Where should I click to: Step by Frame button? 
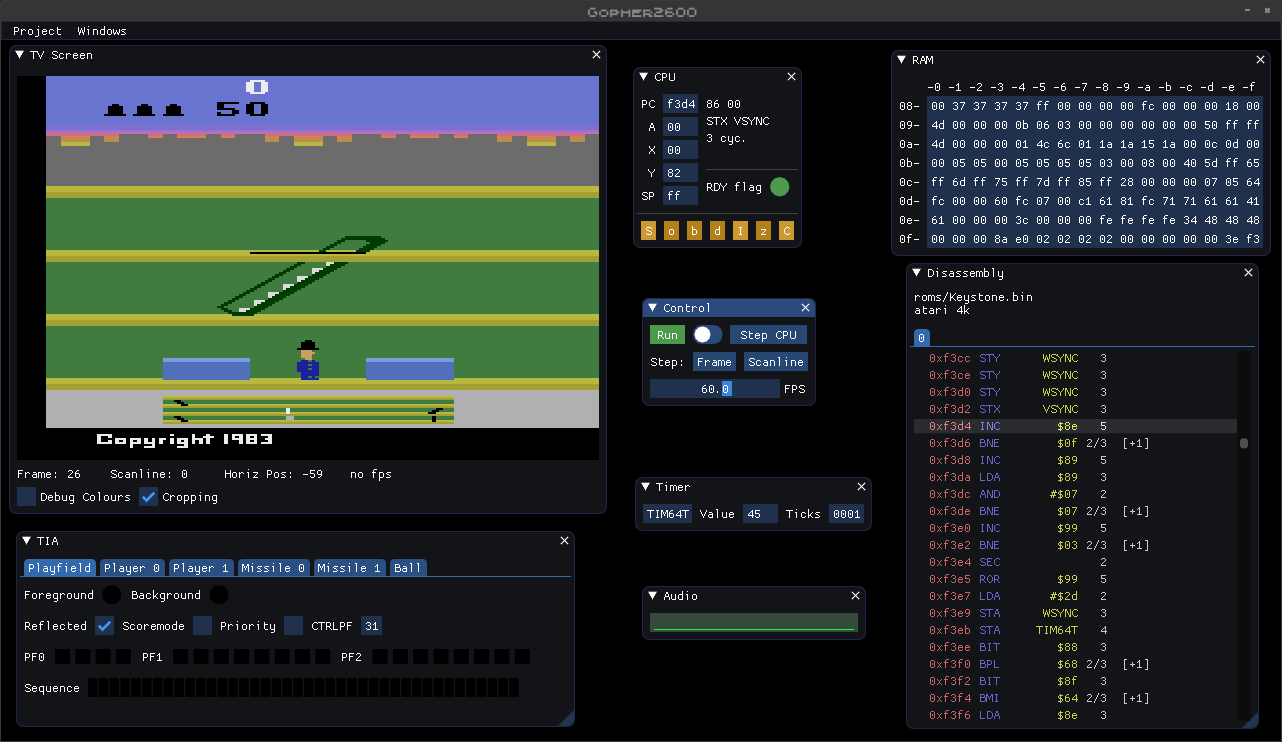(714, 362)
